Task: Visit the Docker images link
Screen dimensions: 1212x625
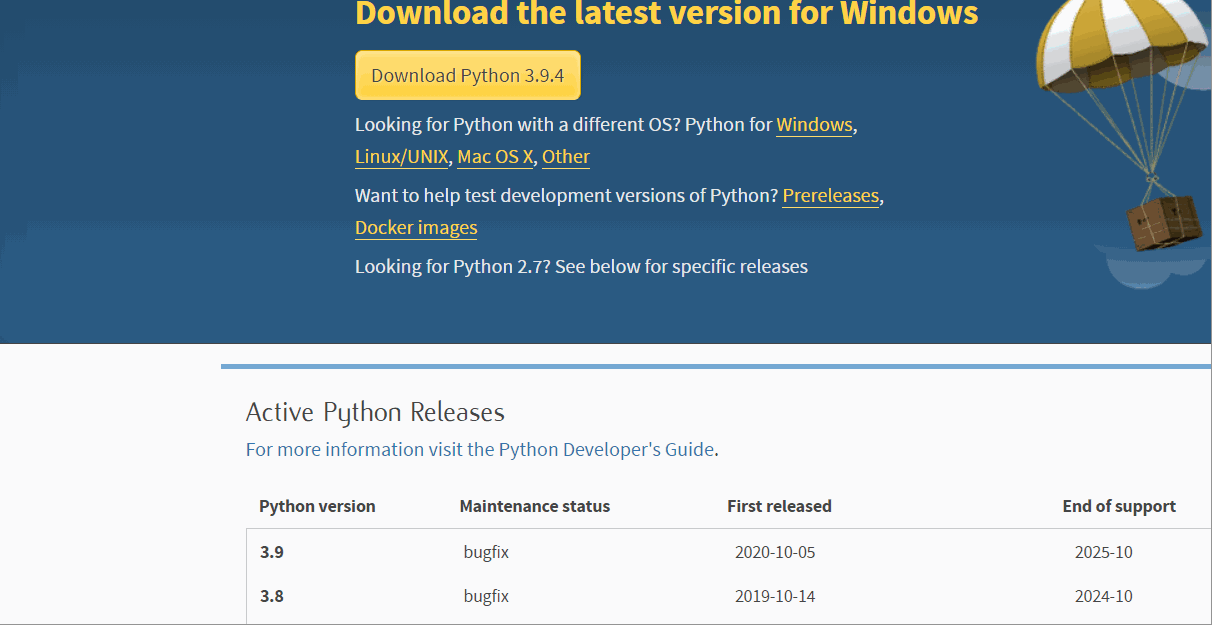Action: (x=416, y=228)
